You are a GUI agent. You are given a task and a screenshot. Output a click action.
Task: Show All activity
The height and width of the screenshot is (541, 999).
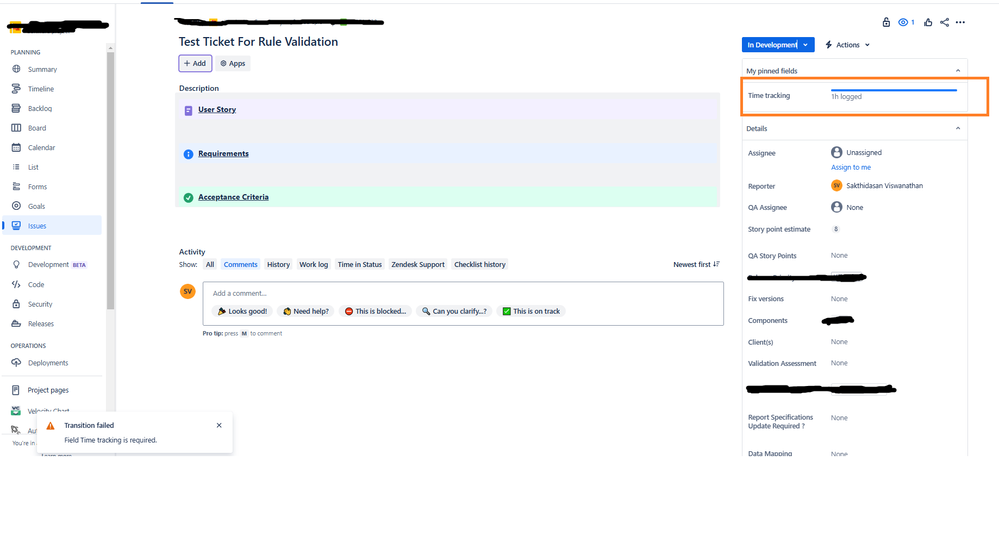coord(210,264)
